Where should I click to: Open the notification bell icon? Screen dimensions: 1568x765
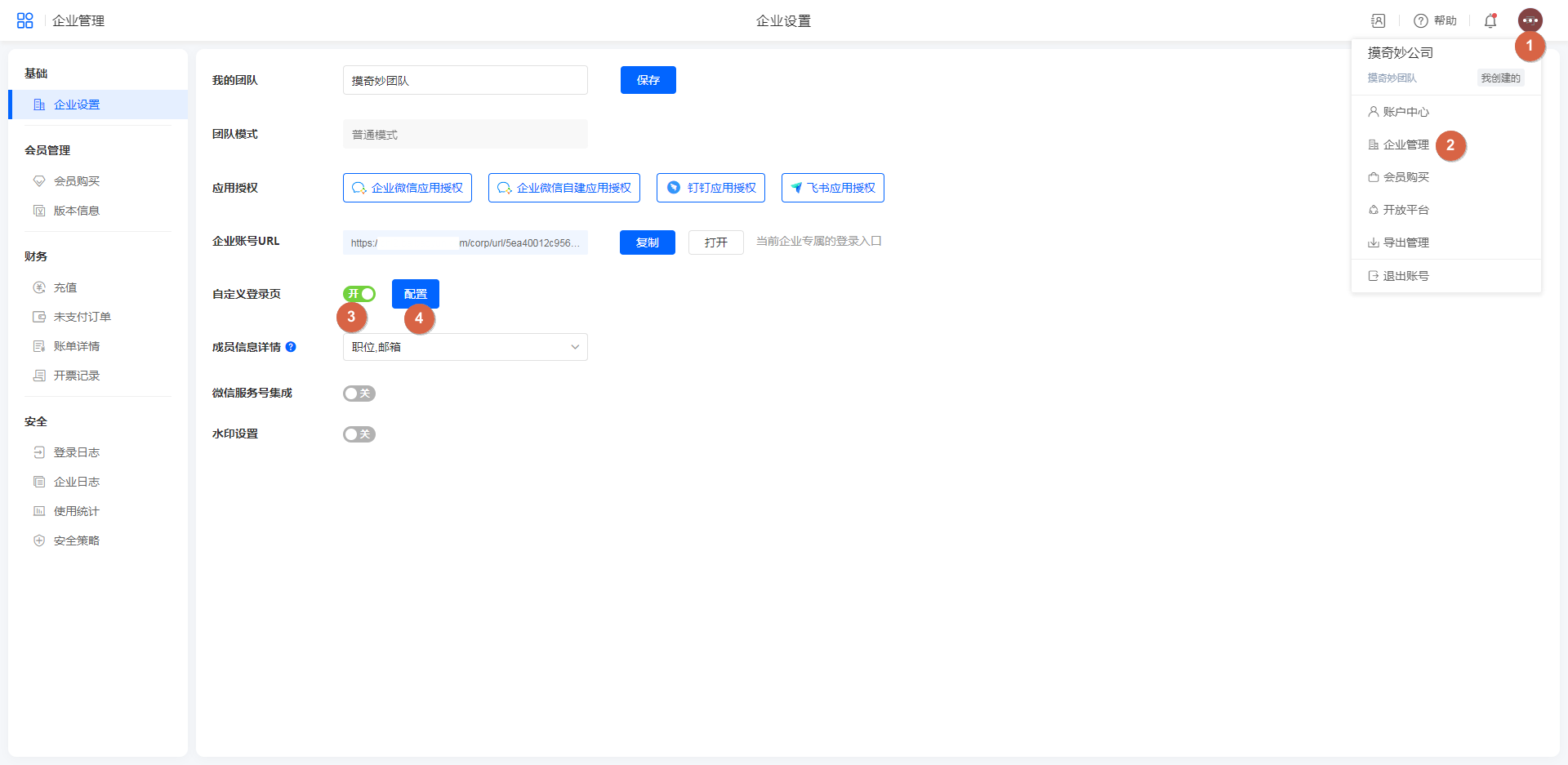point(1490,21)
